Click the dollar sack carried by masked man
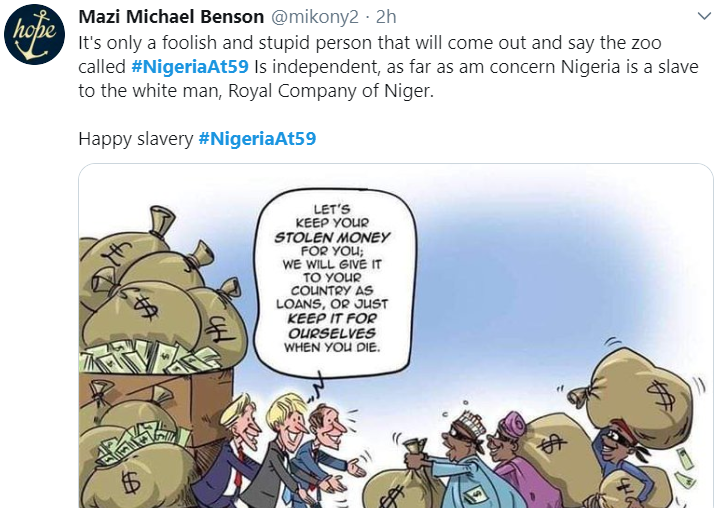716x508 pixels. tap(637, 395)
